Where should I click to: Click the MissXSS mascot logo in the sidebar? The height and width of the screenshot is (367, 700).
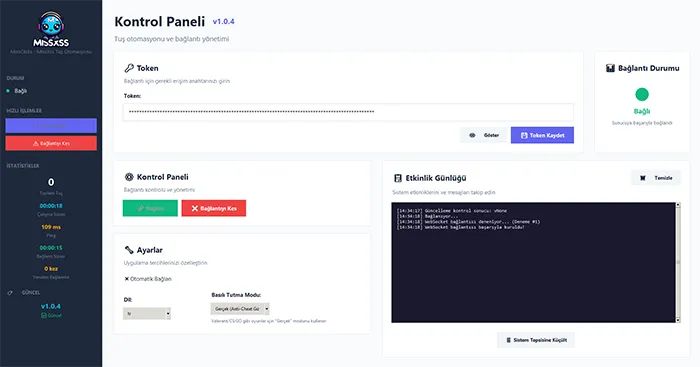[51, 29]
